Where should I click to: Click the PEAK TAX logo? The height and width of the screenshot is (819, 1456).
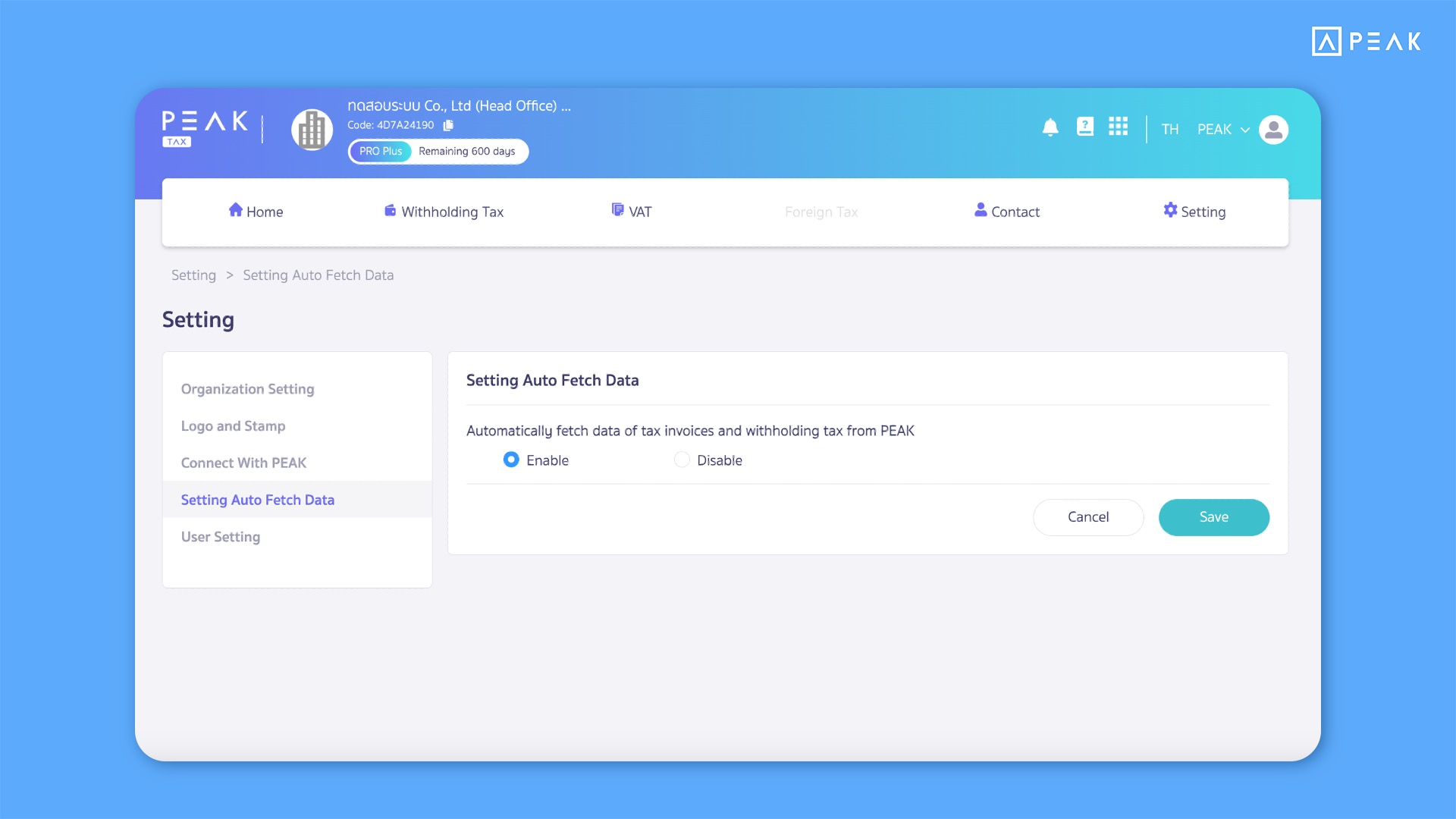pyautogui.click(x=205, y=127)
